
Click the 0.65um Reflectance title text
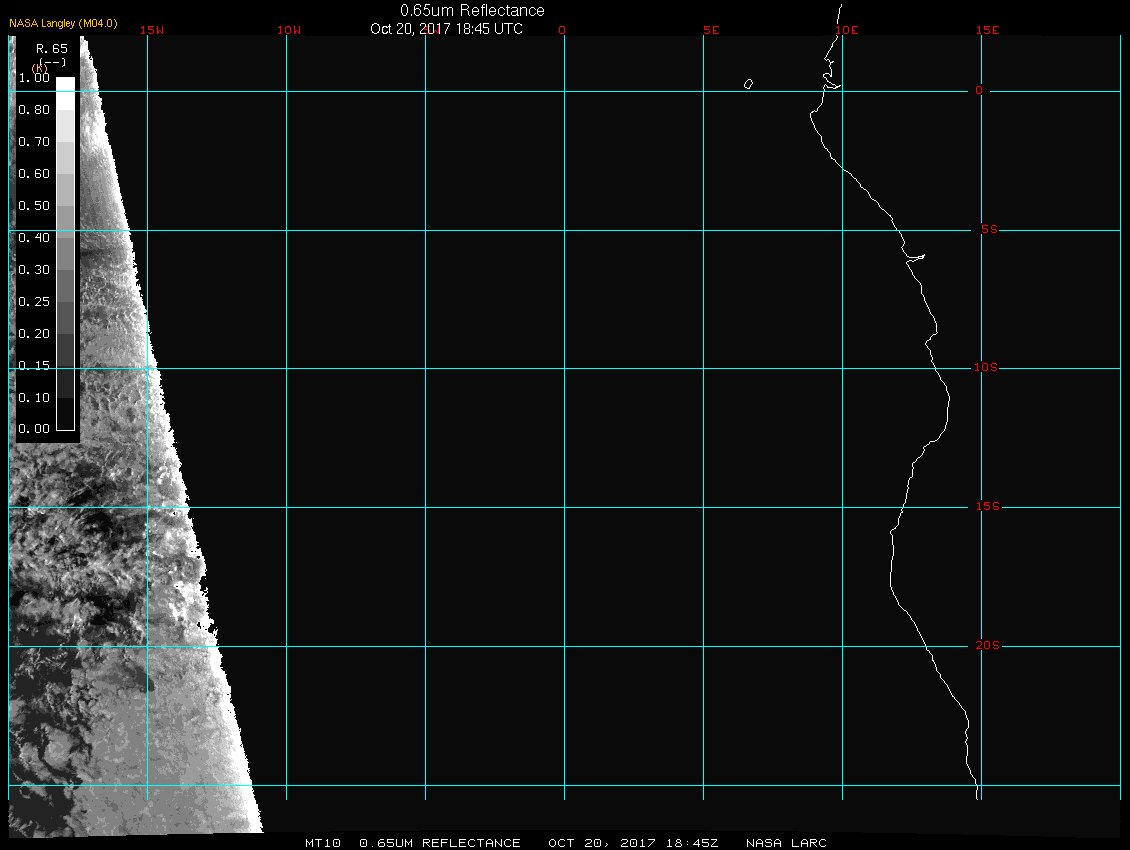472,10
